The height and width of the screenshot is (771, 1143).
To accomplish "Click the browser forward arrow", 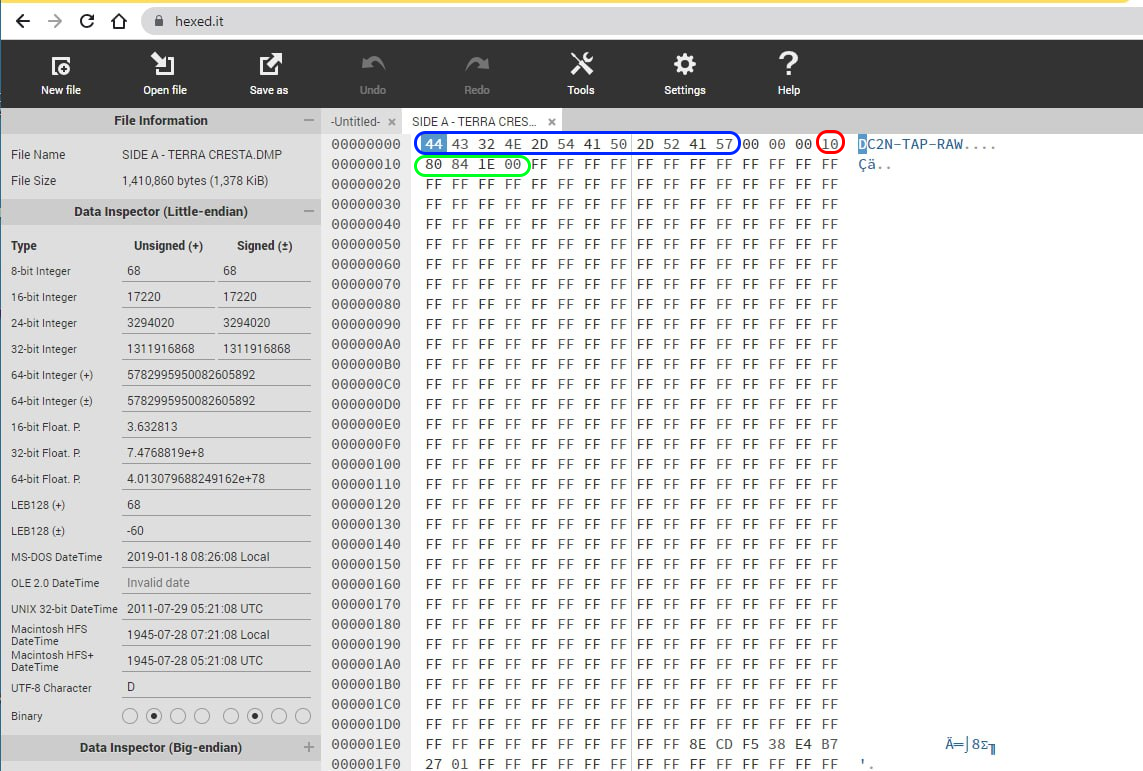I will (55, 21).
